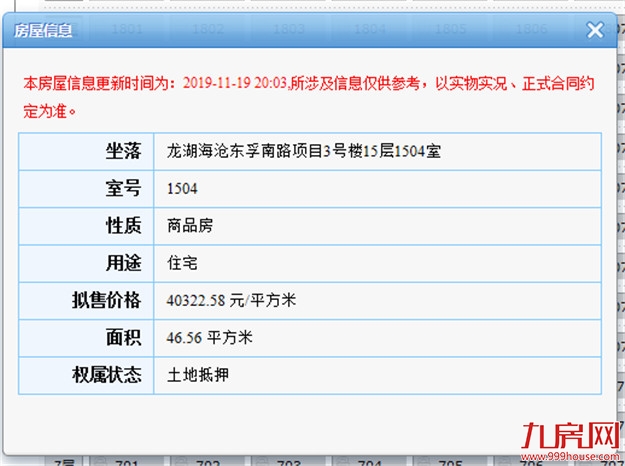Image resolution: width=625 pixels, height=466 pixels.
Task: Click the red update-time notice text
Action: click(309, 97)
